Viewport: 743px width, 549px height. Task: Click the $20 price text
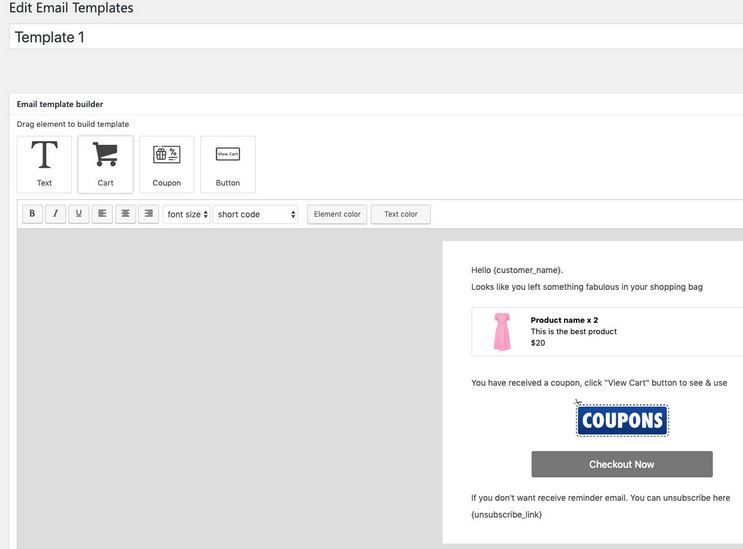tap(538, 342)
